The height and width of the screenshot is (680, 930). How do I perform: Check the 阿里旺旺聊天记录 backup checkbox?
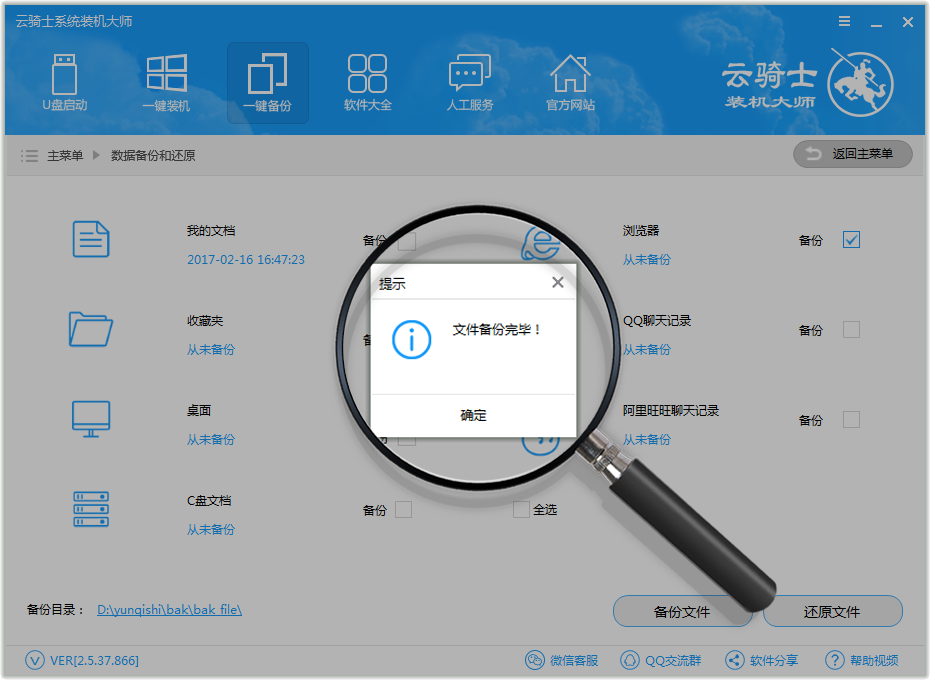tap(851, 420)
